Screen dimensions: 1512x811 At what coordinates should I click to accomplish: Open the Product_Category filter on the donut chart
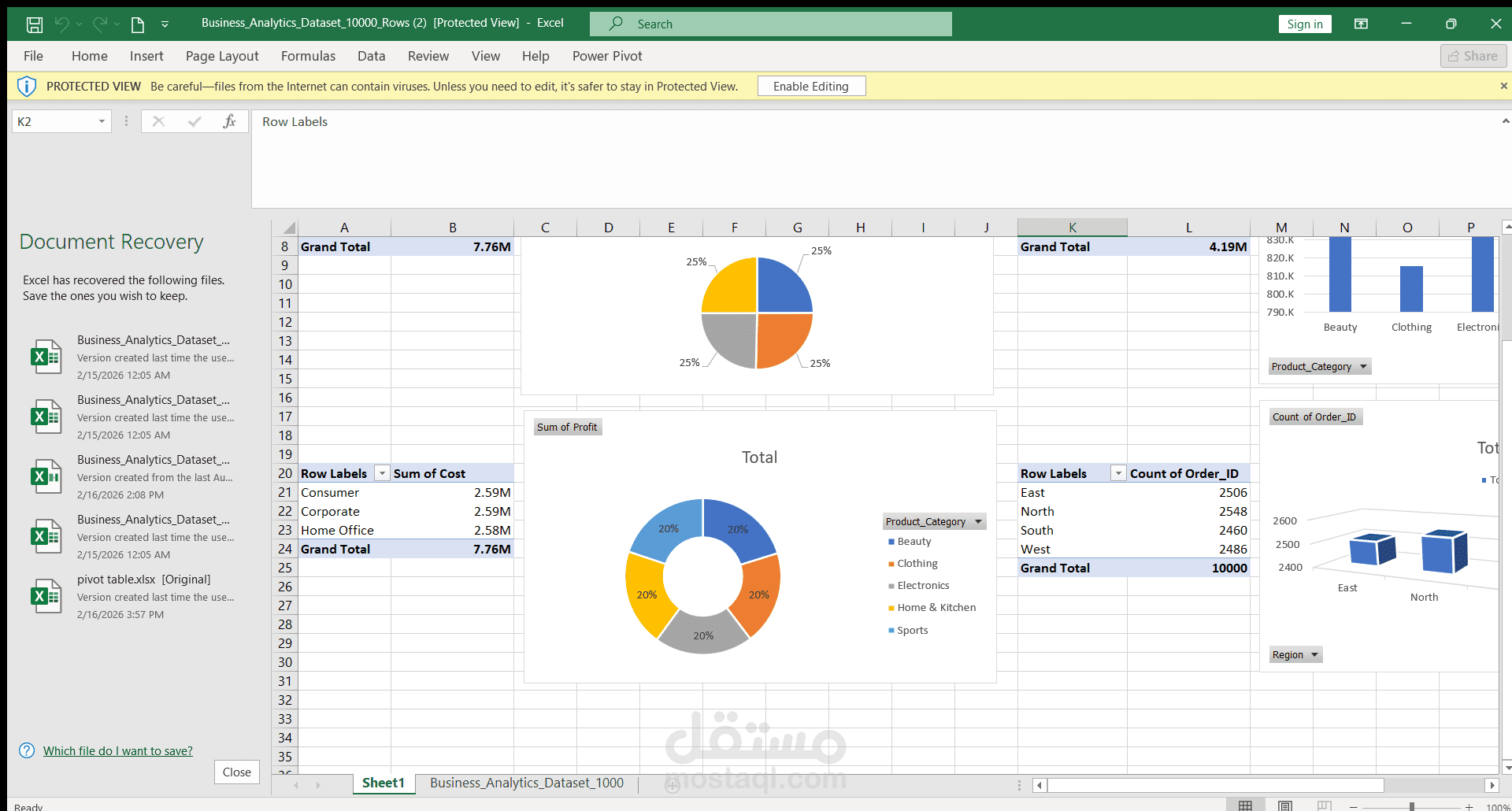tap(978, 521)
